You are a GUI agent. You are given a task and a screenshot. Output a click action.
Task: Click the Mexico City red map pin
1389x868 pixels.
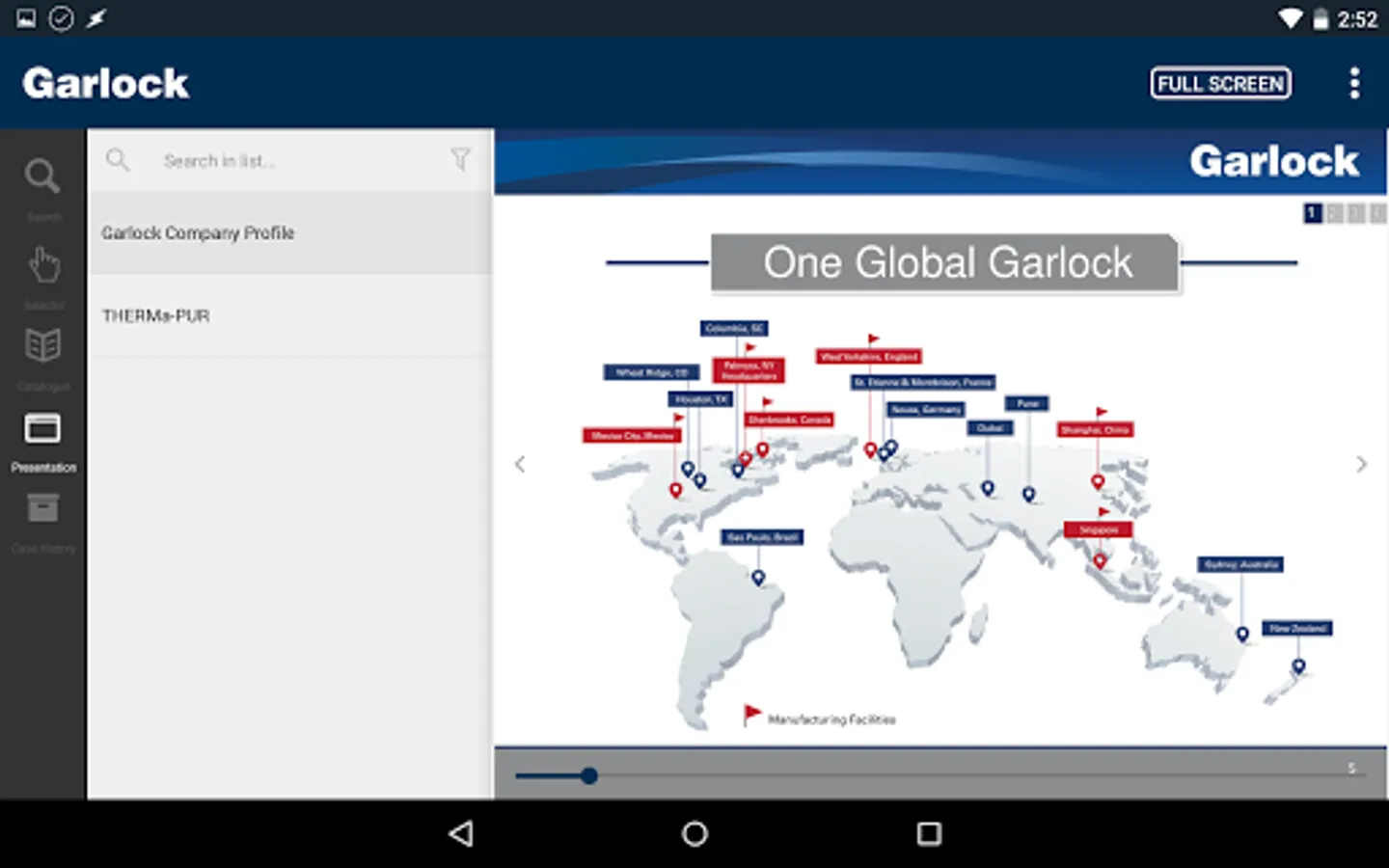coord(675,491)
